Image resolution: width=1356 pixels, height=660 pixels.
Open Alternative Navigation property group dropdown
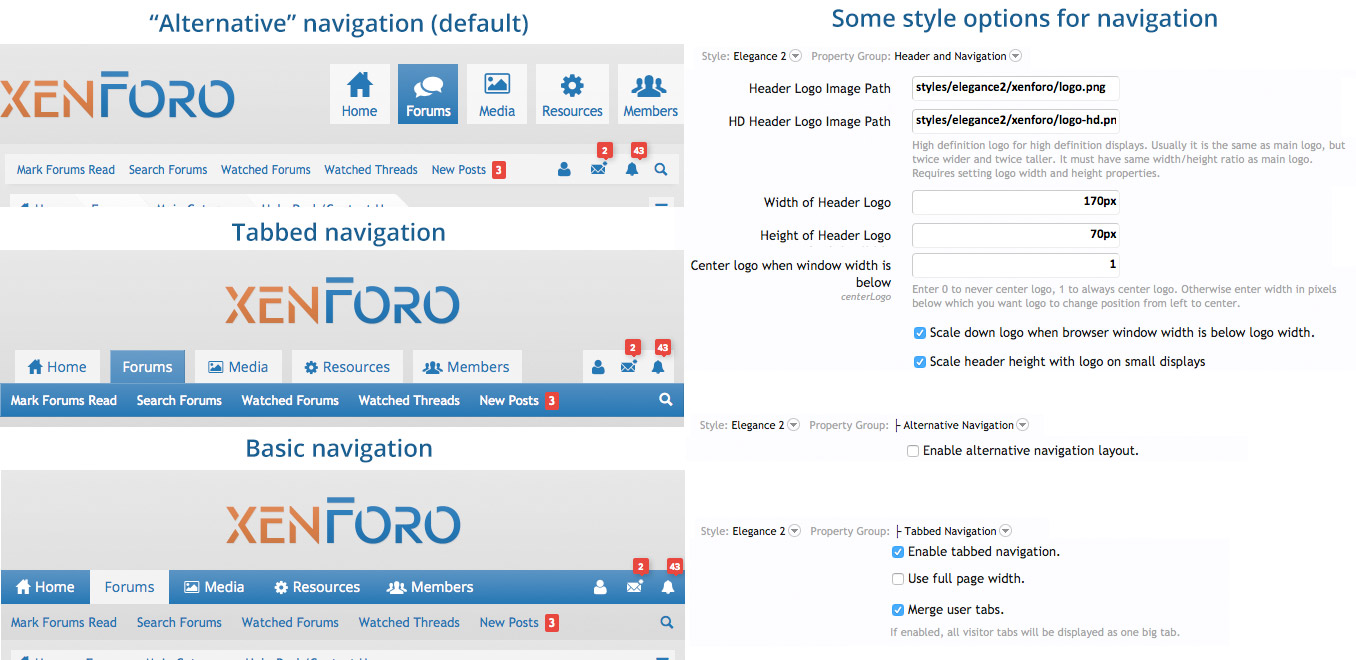point(1021,425)
